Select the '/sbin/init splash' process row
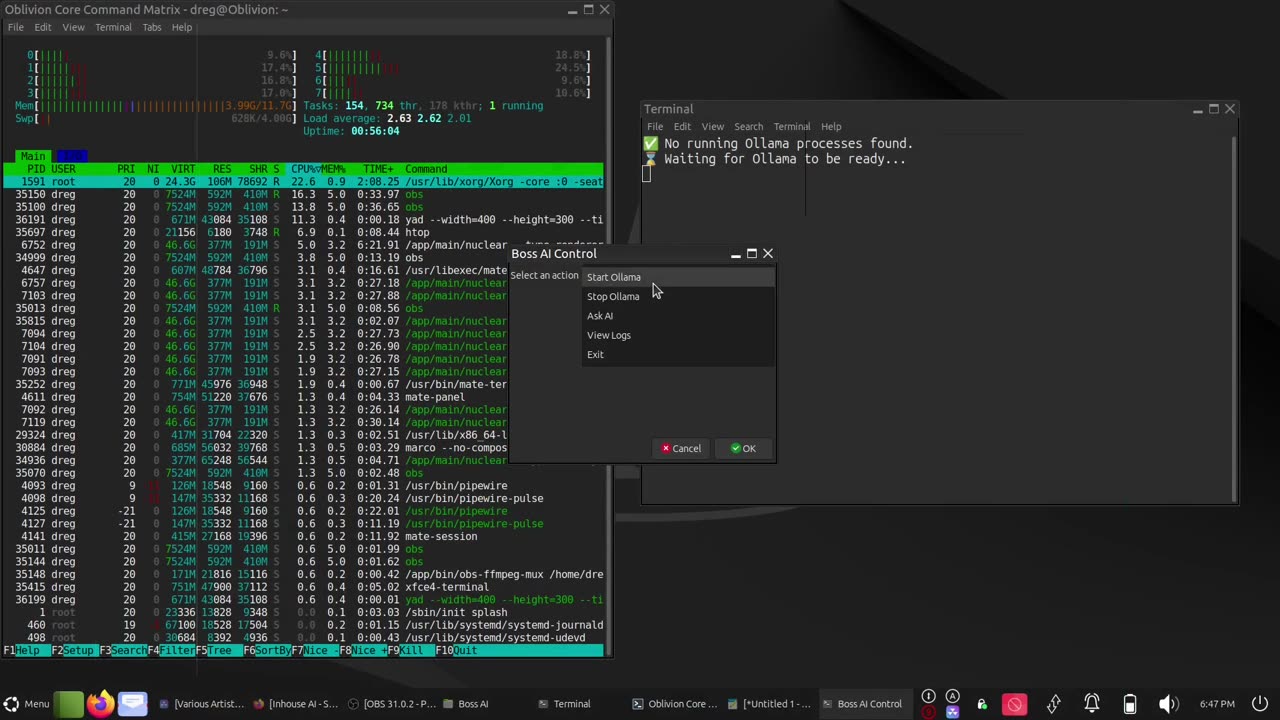The width and height of the screenshot is (1280, 720). [x=303, y=612]
